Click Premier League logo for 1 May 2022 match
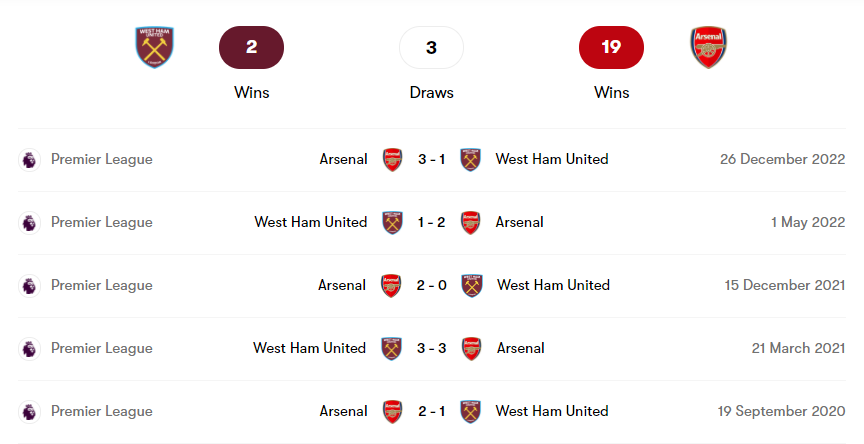Screen dimensions: 864x444 tap(30, 222)
